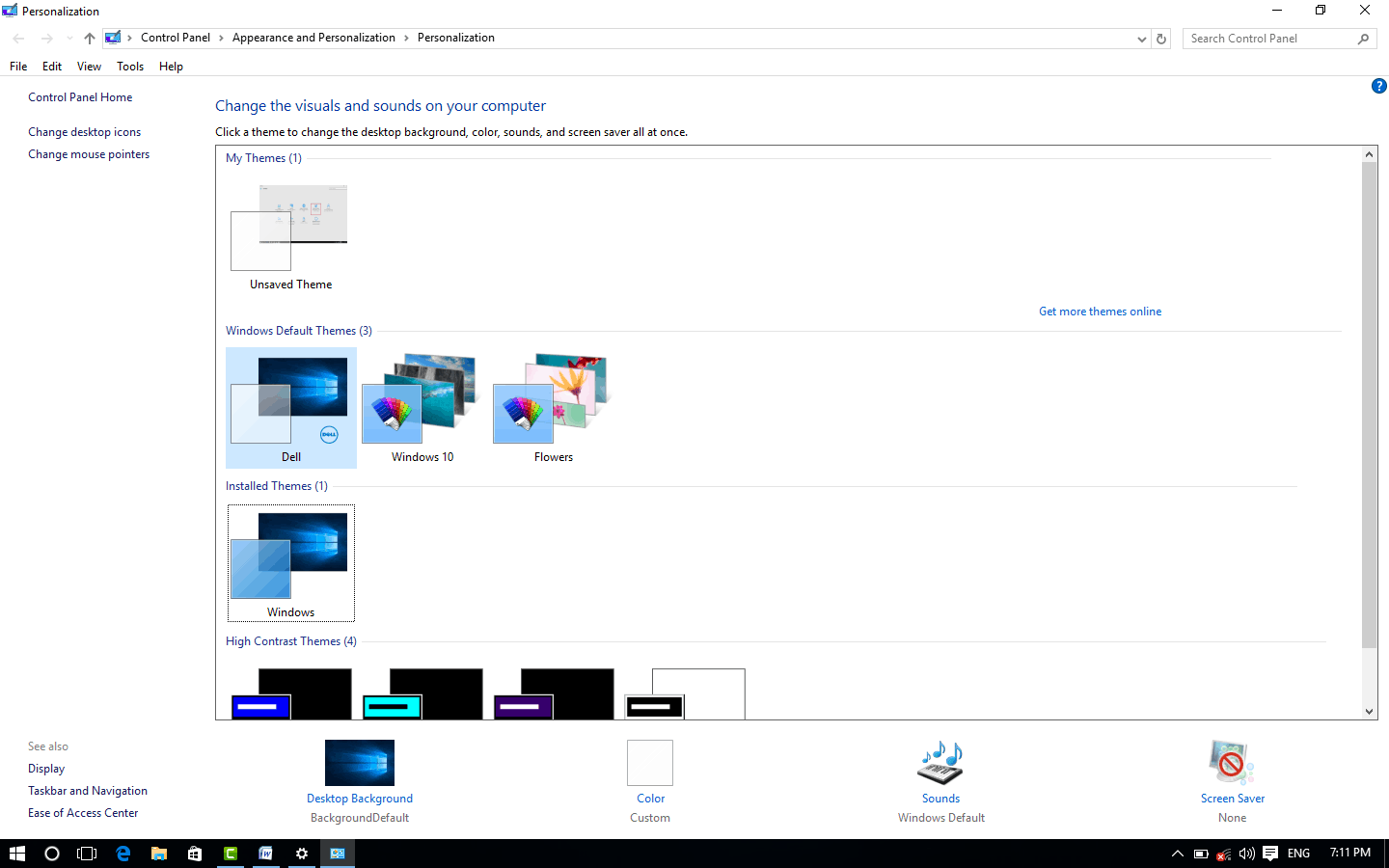Click the Desktop Background label link

pos(360,799)
